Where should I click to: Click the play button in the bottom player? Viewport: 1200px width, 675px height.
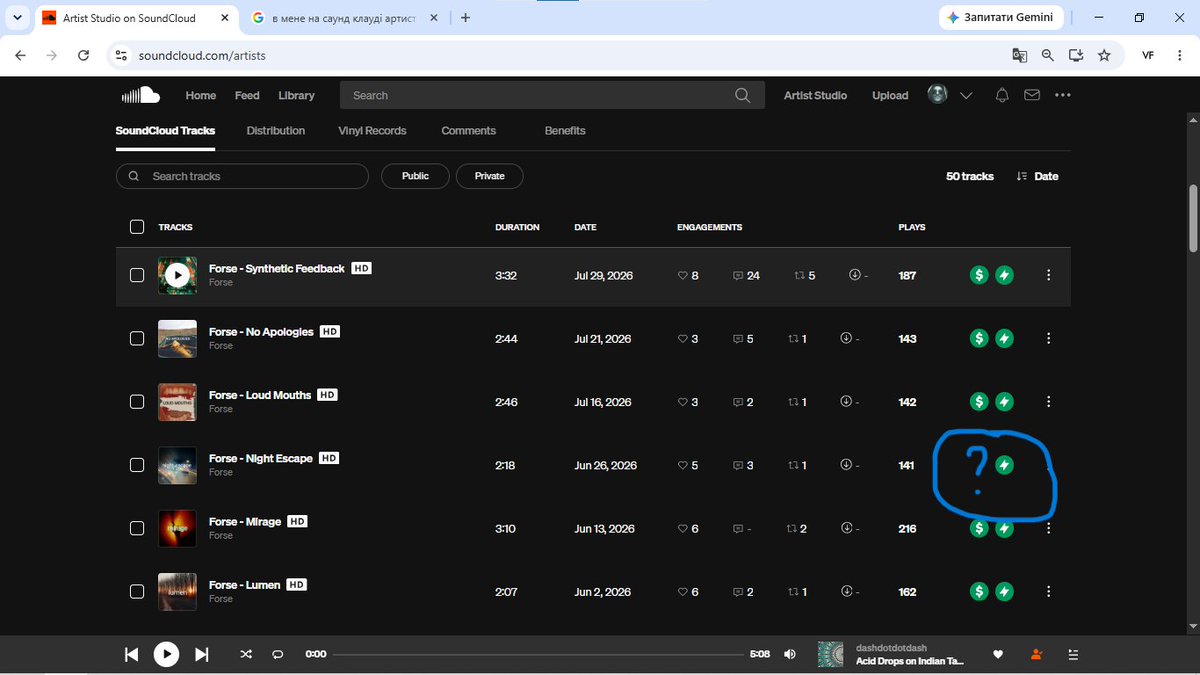(166, 654)
